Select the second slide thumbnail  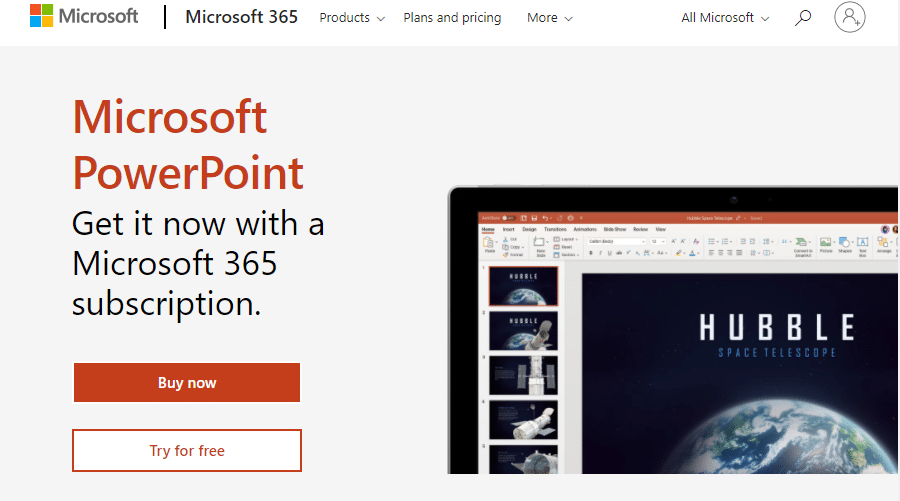(x=523, y=331)
